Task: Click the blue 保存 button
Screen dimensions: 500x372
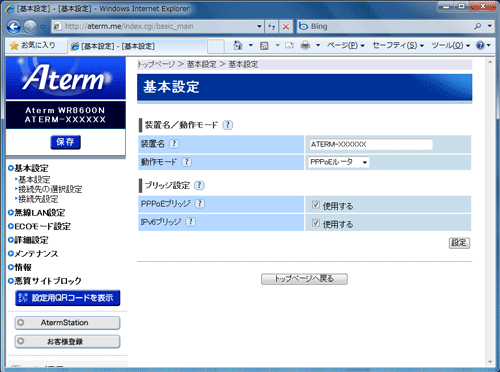Action: pos(65,142)
